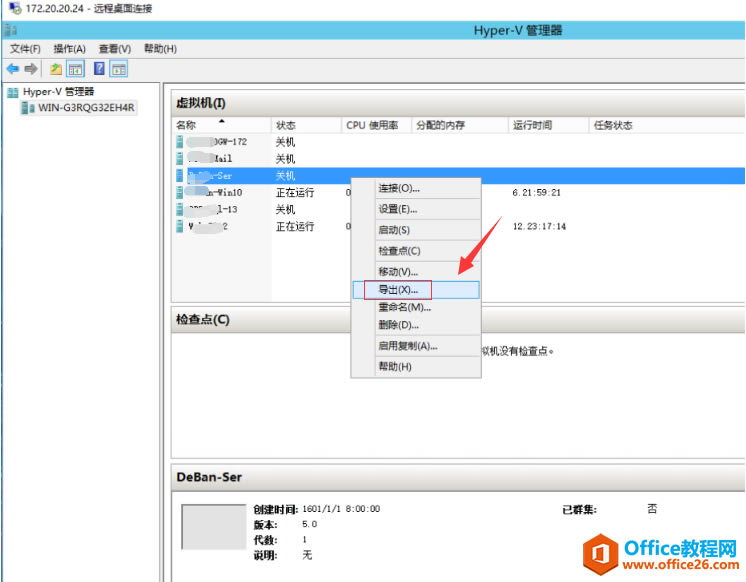This screenshot has width=746, height=582.
Task: Click the Up one level folder icon
Action: (56, 69)
